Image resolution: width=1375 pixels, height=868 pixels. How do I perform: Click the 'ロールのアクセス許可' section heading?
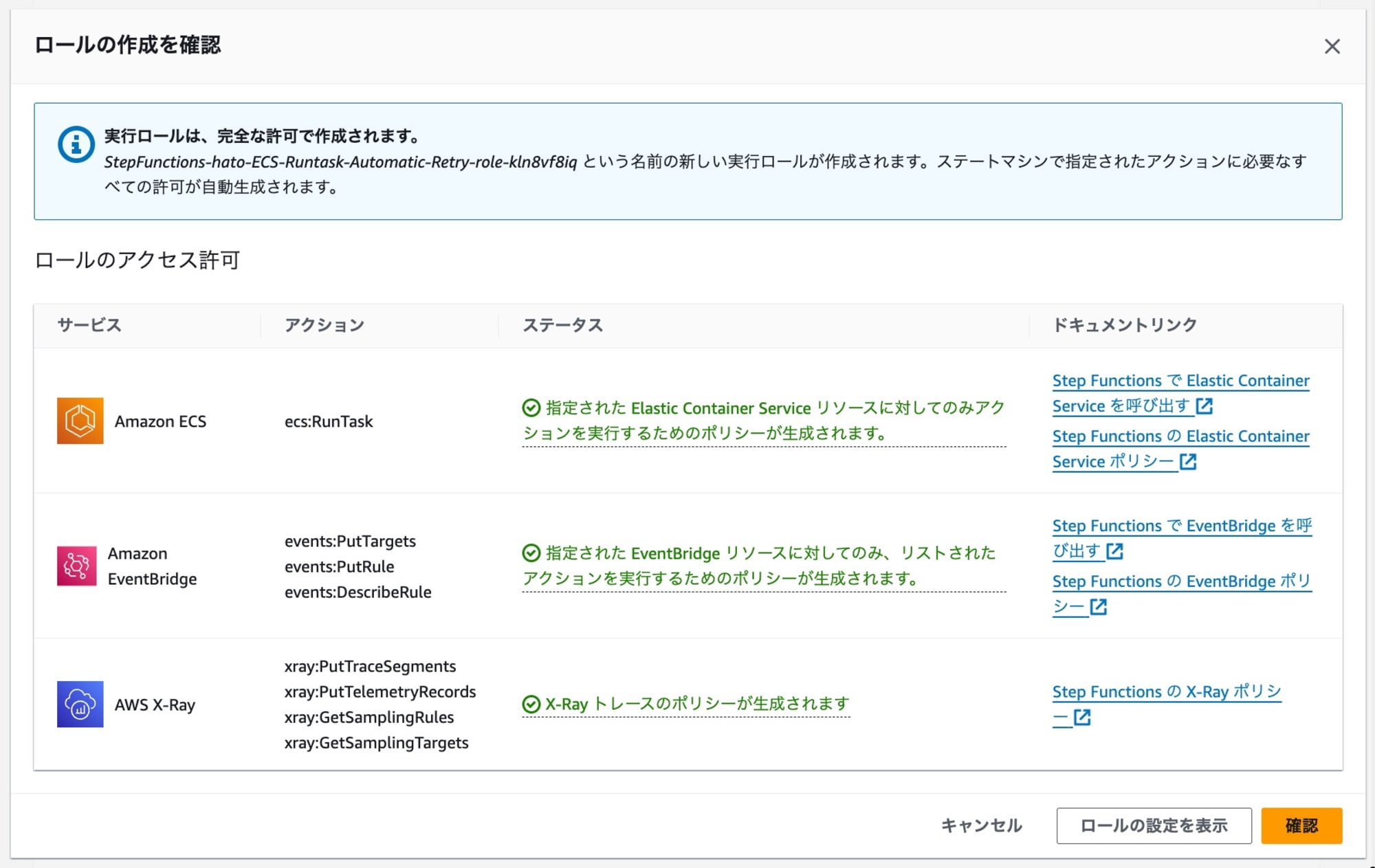(137, 260)
